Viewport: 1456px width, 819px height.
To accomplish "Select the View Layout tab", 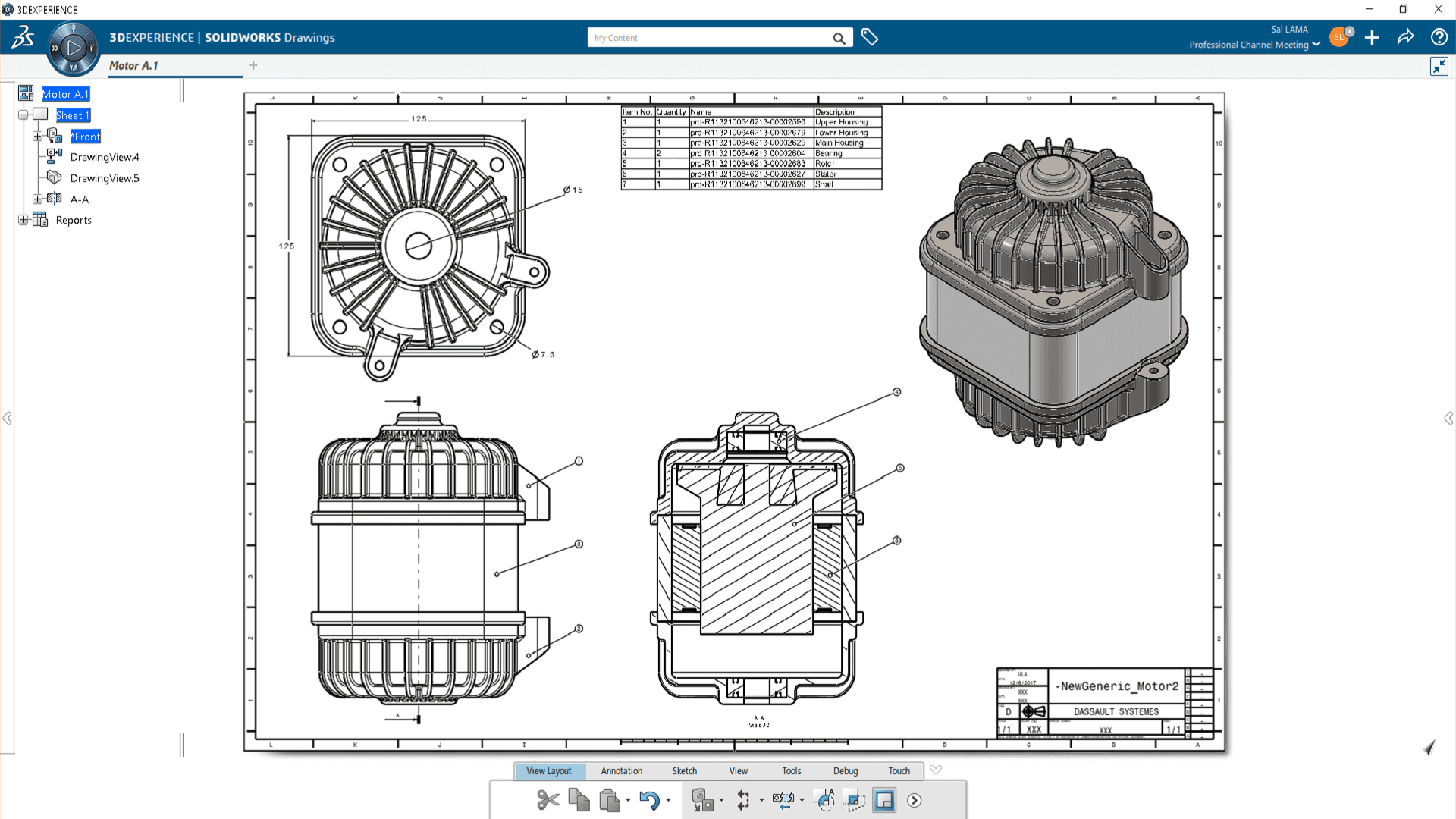I will click(x=549, y=770).
